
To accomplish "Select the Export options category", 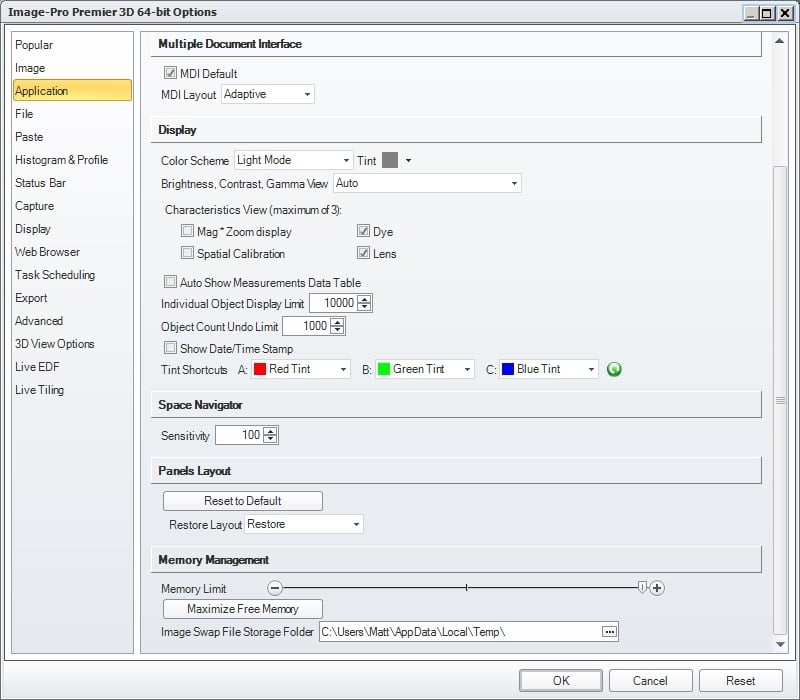I will tap(72, 297).
